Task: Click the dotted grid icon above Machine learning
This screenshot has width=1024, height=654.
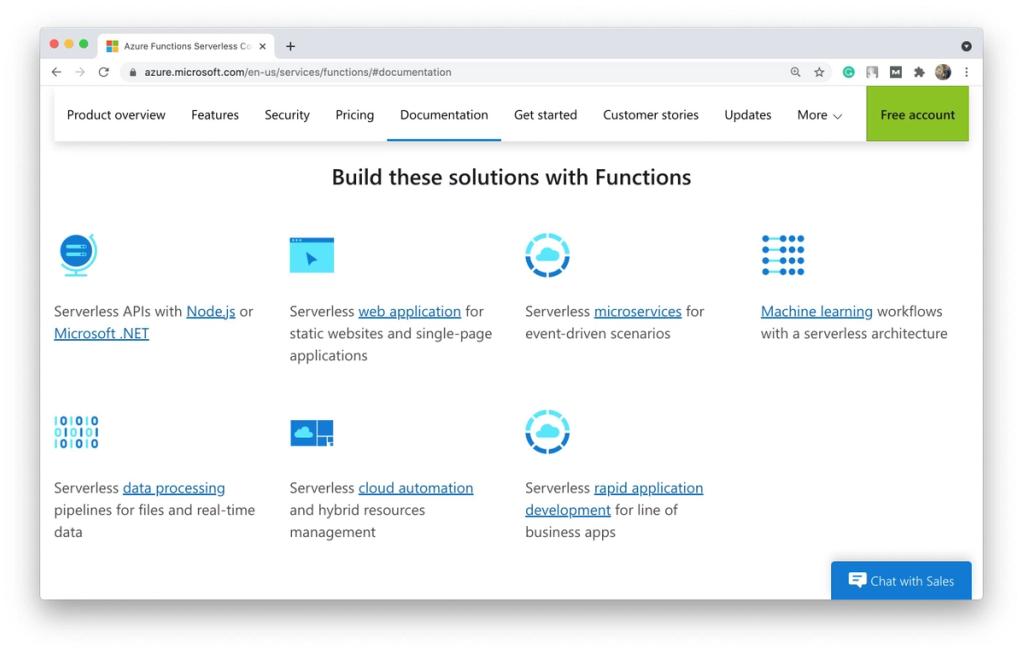Action: pyautogui.click(x=783, y=255)
